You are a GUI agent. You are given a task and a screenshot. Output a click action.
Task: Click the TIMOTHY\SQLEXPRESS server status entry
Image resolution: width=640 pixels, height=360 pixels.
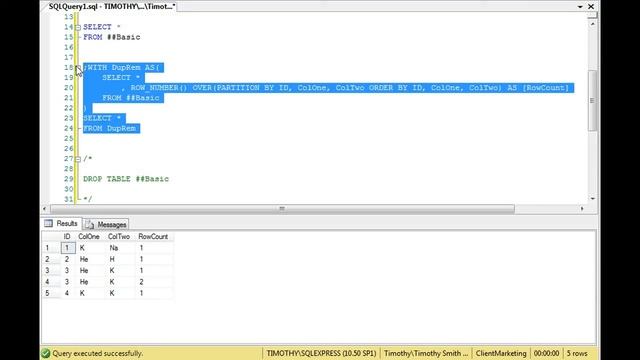pos(321,353)
